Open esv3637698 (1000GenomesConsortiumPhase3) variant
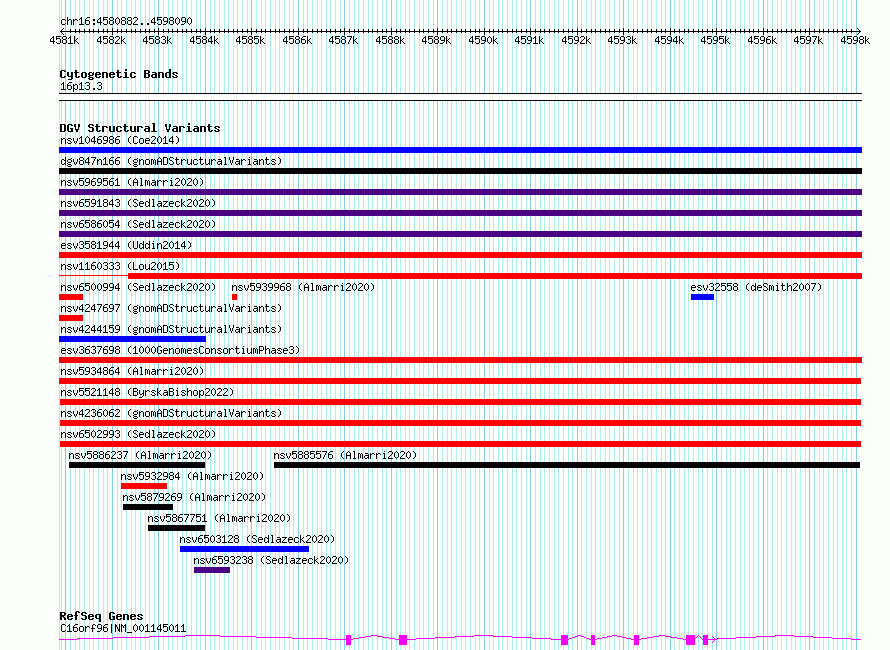Image resolution: width=890 pixels, height=650 pixels. (180, 350)
